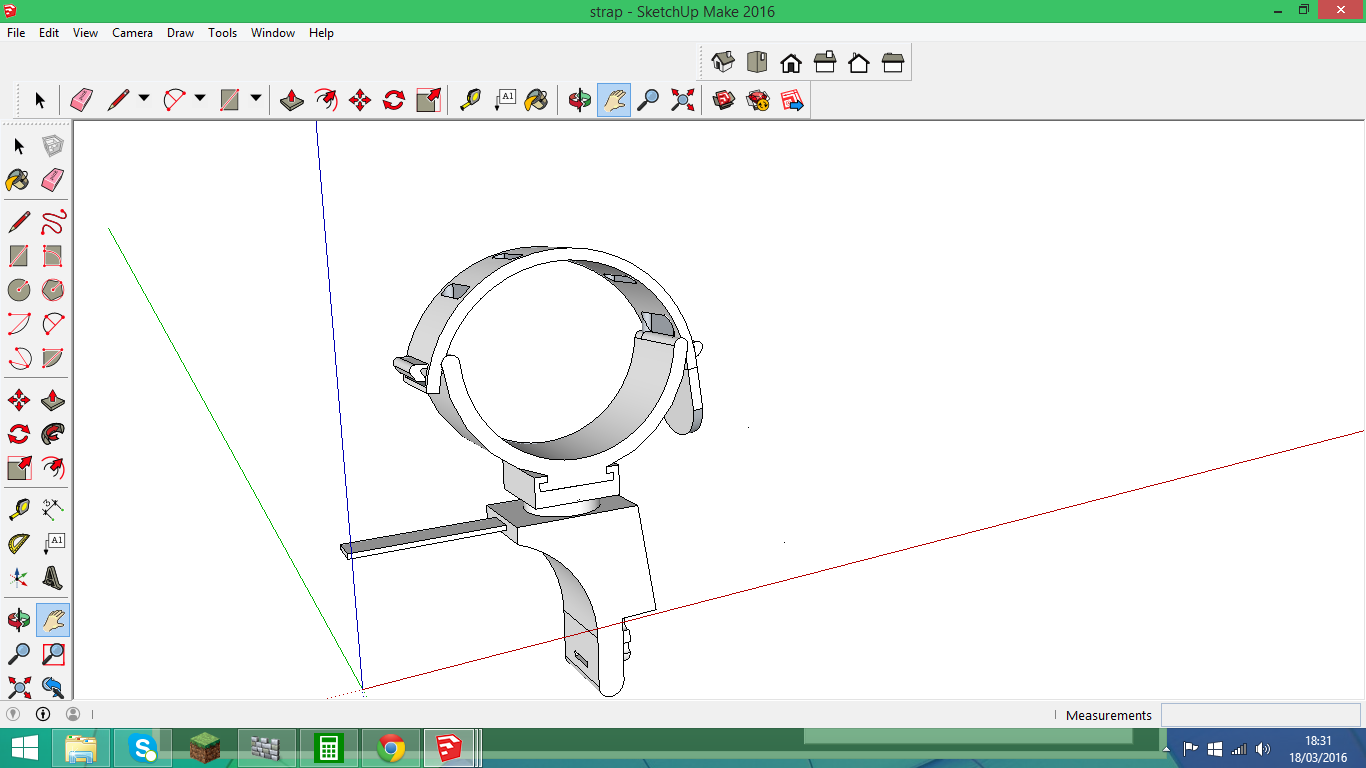The height and width of the screenshot is (768, 1366).
Task: Open Google Chrome from the taskbar
Action: (x=391, y=748)
